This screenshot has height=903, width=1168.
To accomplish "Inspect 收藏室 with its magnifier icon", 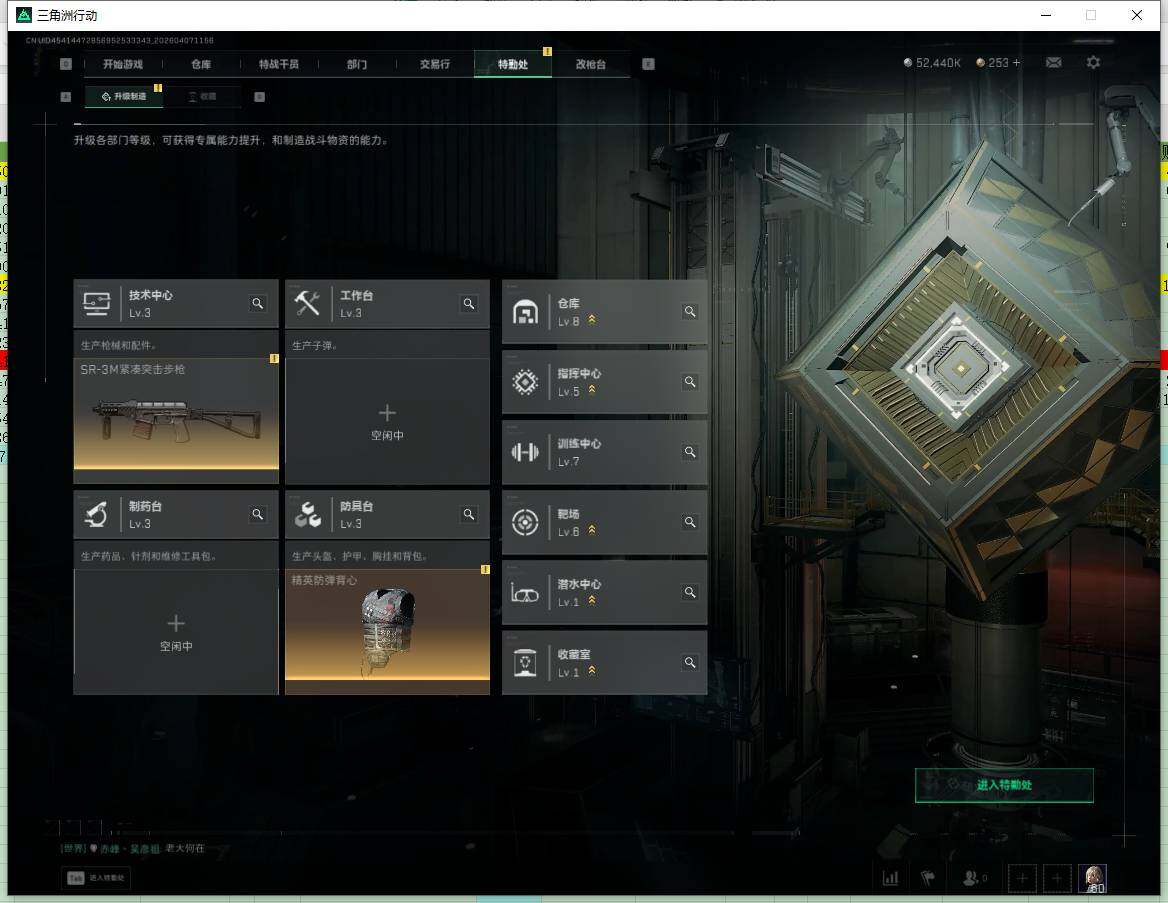I will pyautogui.click(x=691, y=662).
